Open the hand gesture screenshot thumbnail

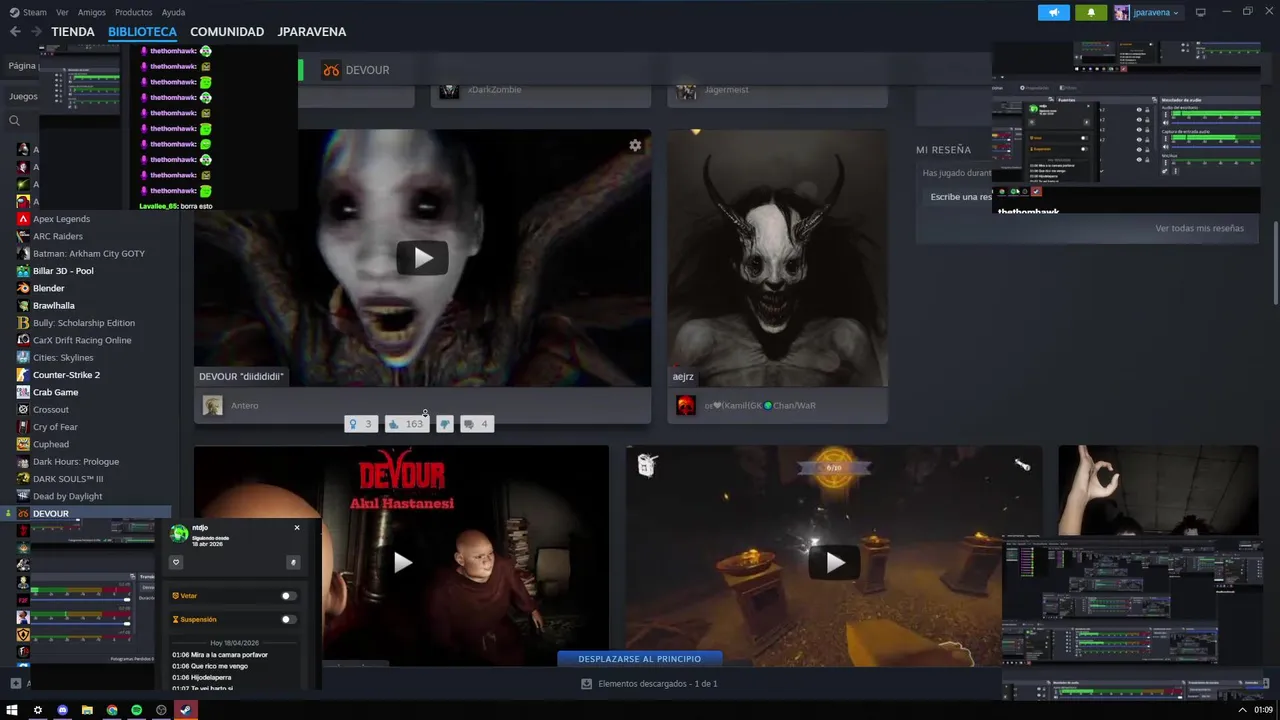point(1158,490)
